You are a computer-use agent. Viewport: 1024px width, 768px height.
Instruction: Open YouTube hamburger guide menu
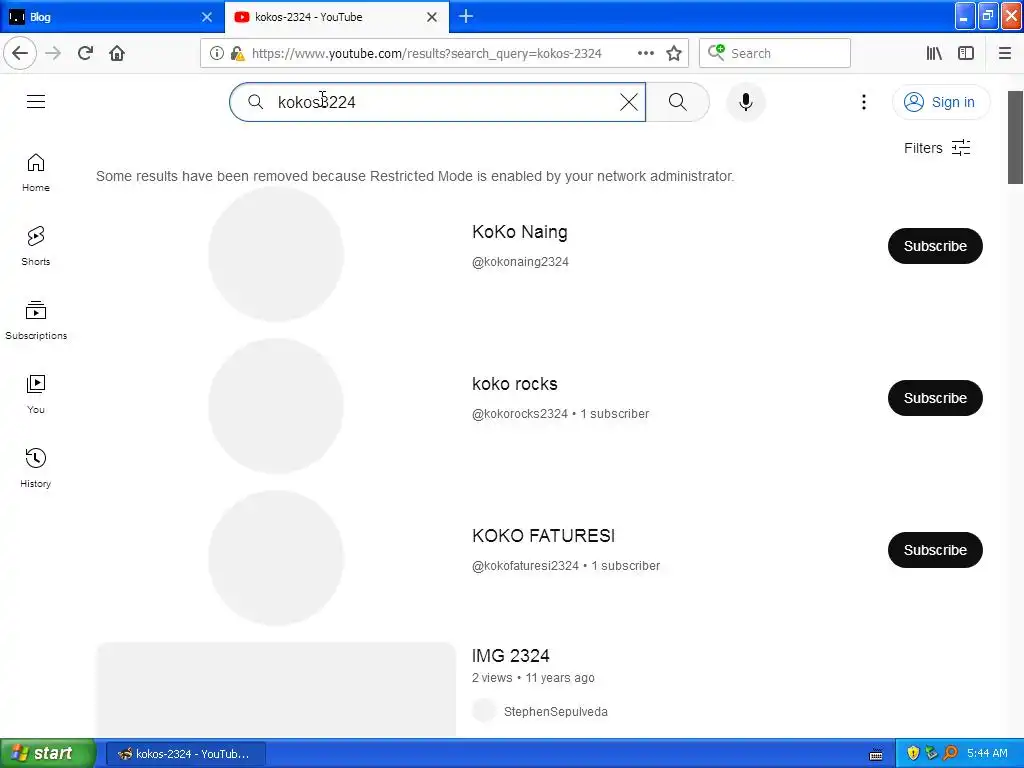[36, 102]
